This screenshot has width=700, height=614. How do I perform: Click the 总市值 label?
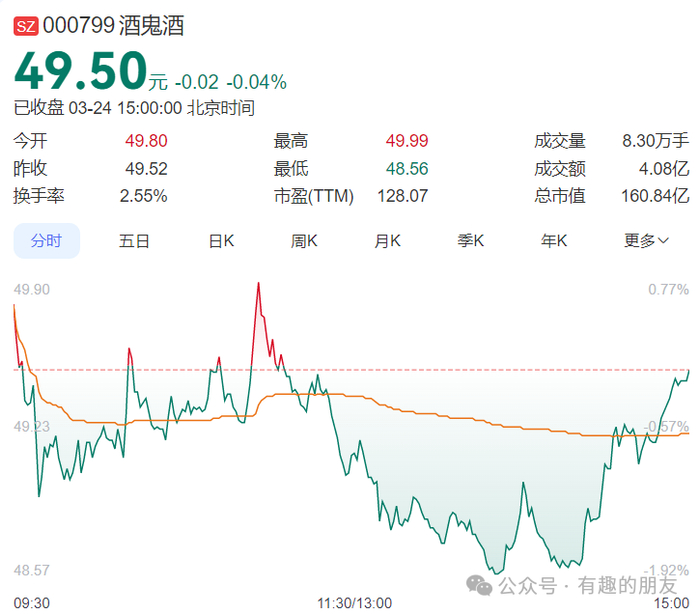(x=560, y=196)
